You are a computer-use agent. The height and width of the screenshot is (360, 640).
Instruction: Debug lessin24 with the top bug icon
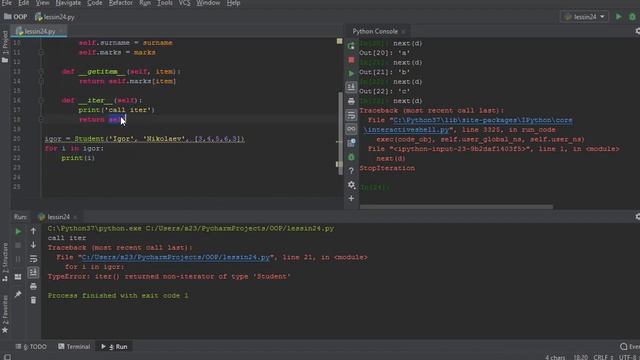[632, 17]
